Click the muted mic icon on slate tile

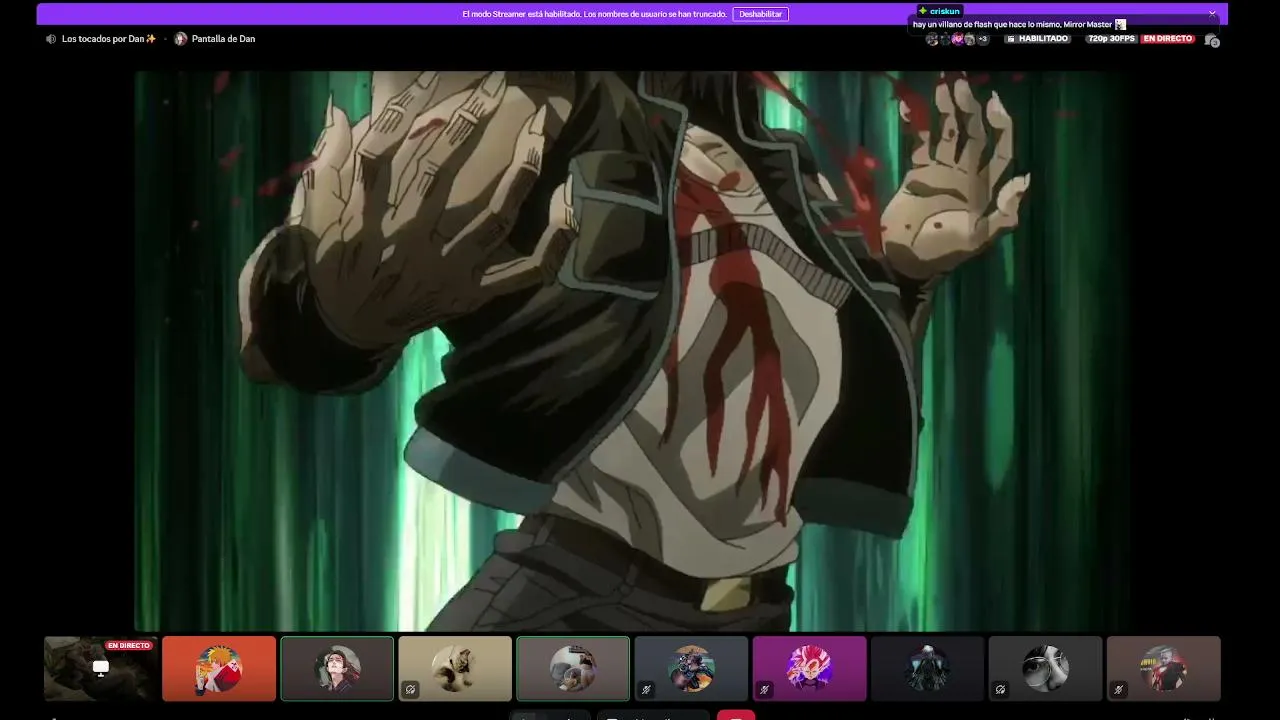(x=646, y=689)
